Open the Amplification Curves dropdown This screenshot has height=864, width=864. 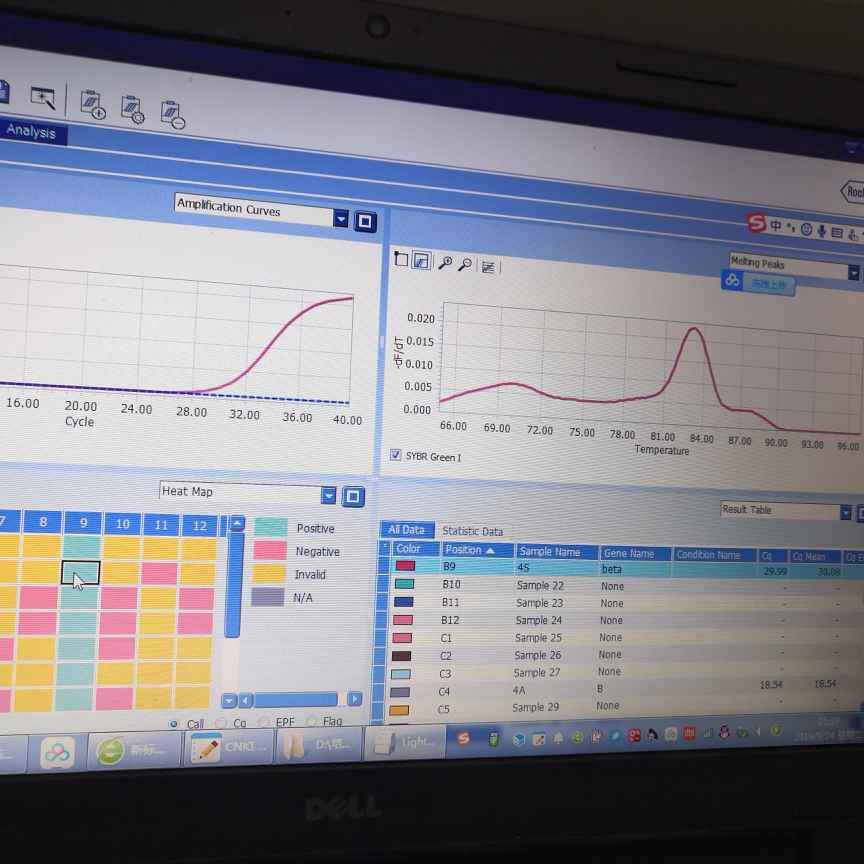341,219
